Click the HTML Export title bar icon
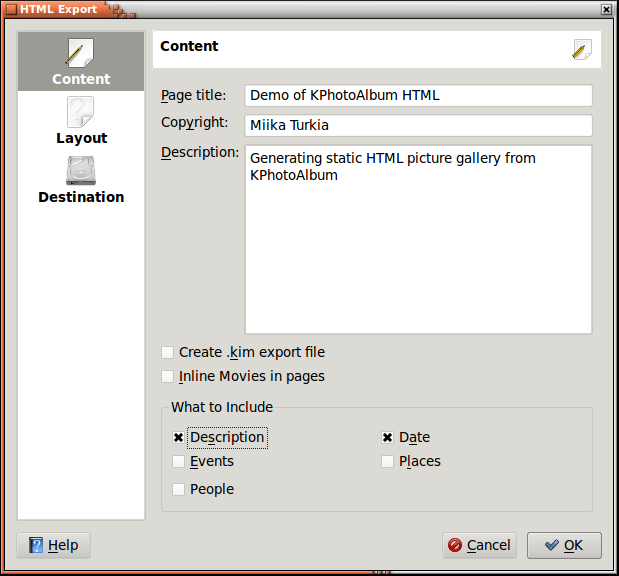This screenshot has height=576, width=619. pos(10,9)
